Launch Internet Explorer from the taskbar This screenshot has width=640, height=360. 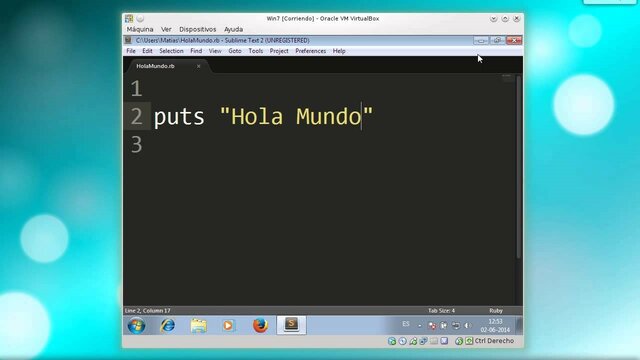[x=167, y=325]
